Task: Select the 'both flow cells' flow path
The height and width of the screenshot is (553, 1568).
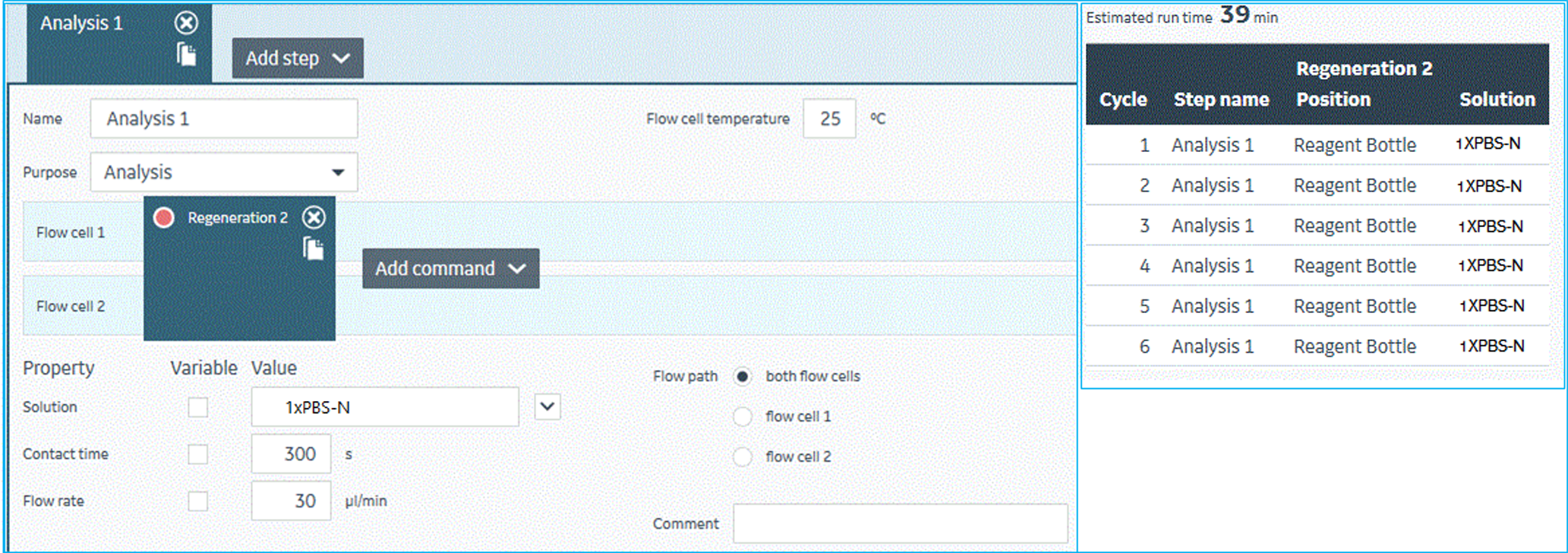Action: pos(743,377)
